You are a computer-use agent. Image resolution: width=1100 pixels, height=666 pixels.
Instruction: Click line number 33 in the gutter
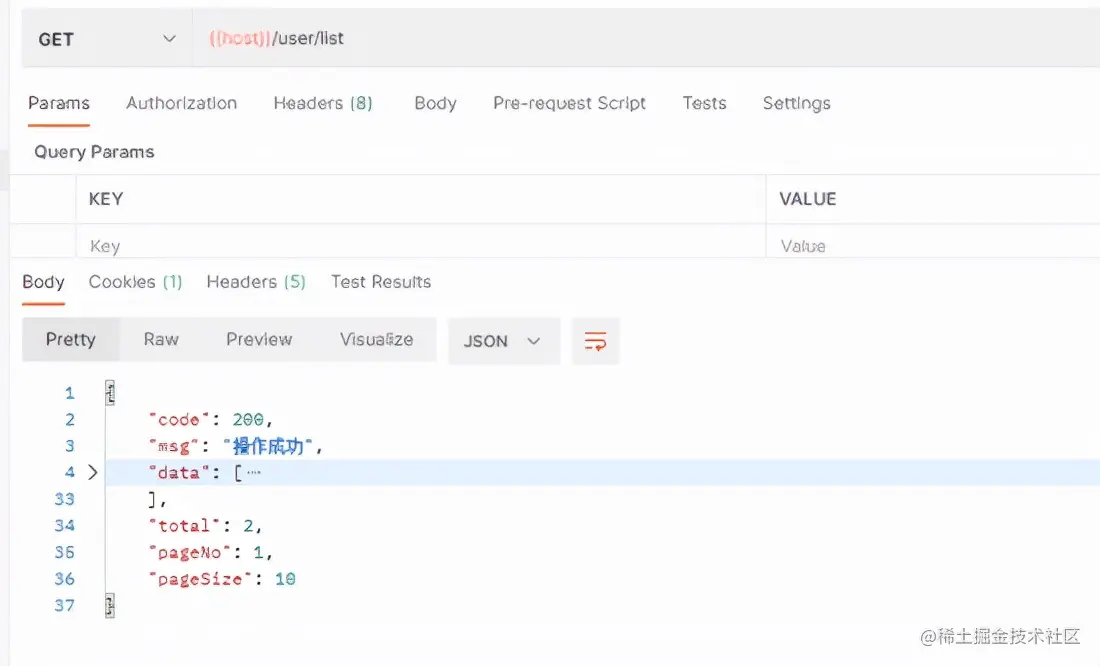(x=65, y=499)
